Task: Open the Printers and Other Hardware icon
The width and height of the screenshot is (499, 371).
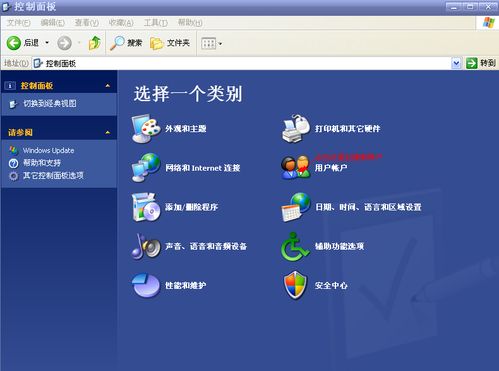Action: 295,128
